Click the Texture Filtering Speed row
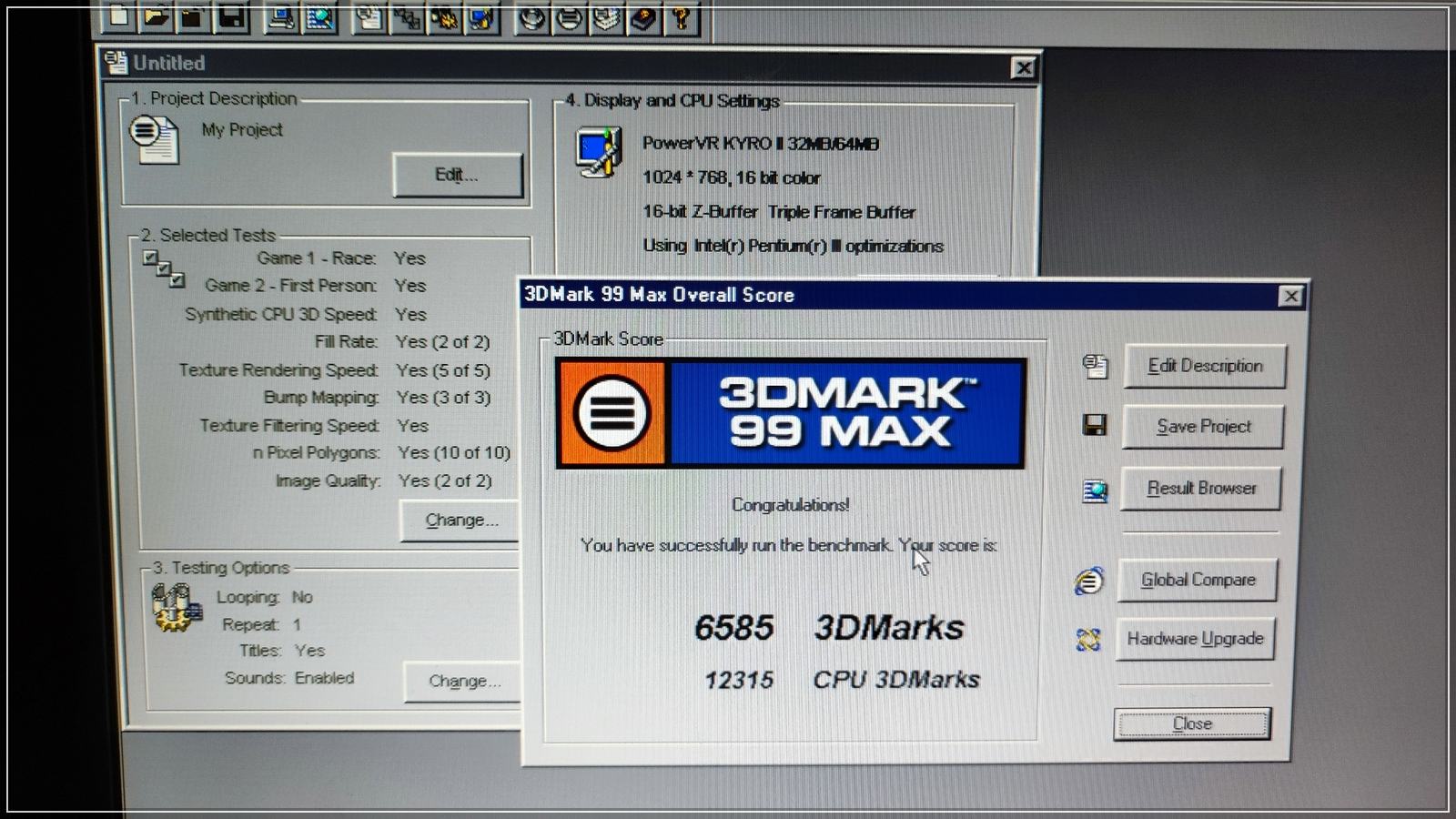Screen dimensions: 1456x819 point(314,426)
